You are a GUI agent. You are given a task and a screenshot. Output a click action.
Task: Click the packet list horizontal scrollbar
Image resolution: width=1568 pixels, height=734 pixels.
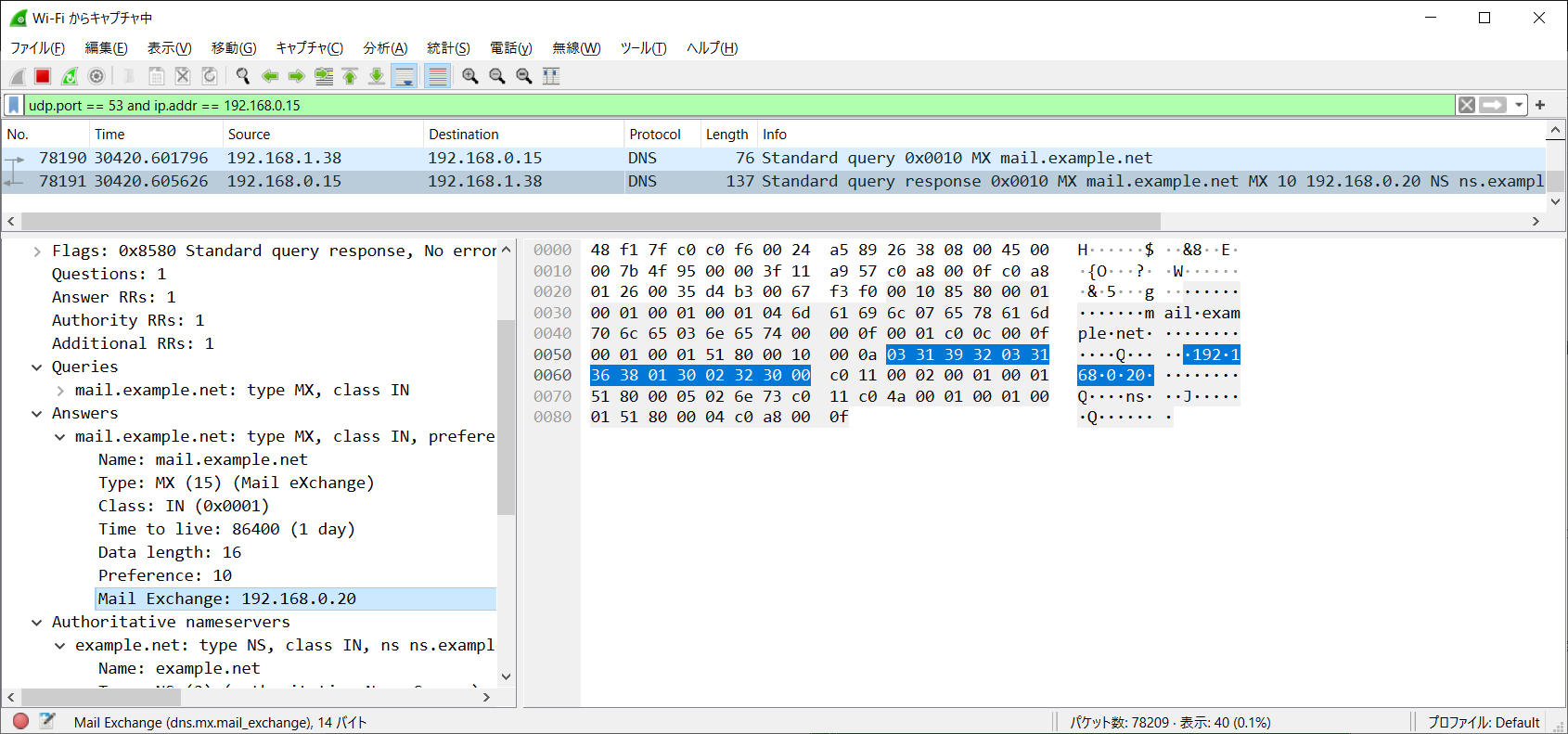click(591, 221)
